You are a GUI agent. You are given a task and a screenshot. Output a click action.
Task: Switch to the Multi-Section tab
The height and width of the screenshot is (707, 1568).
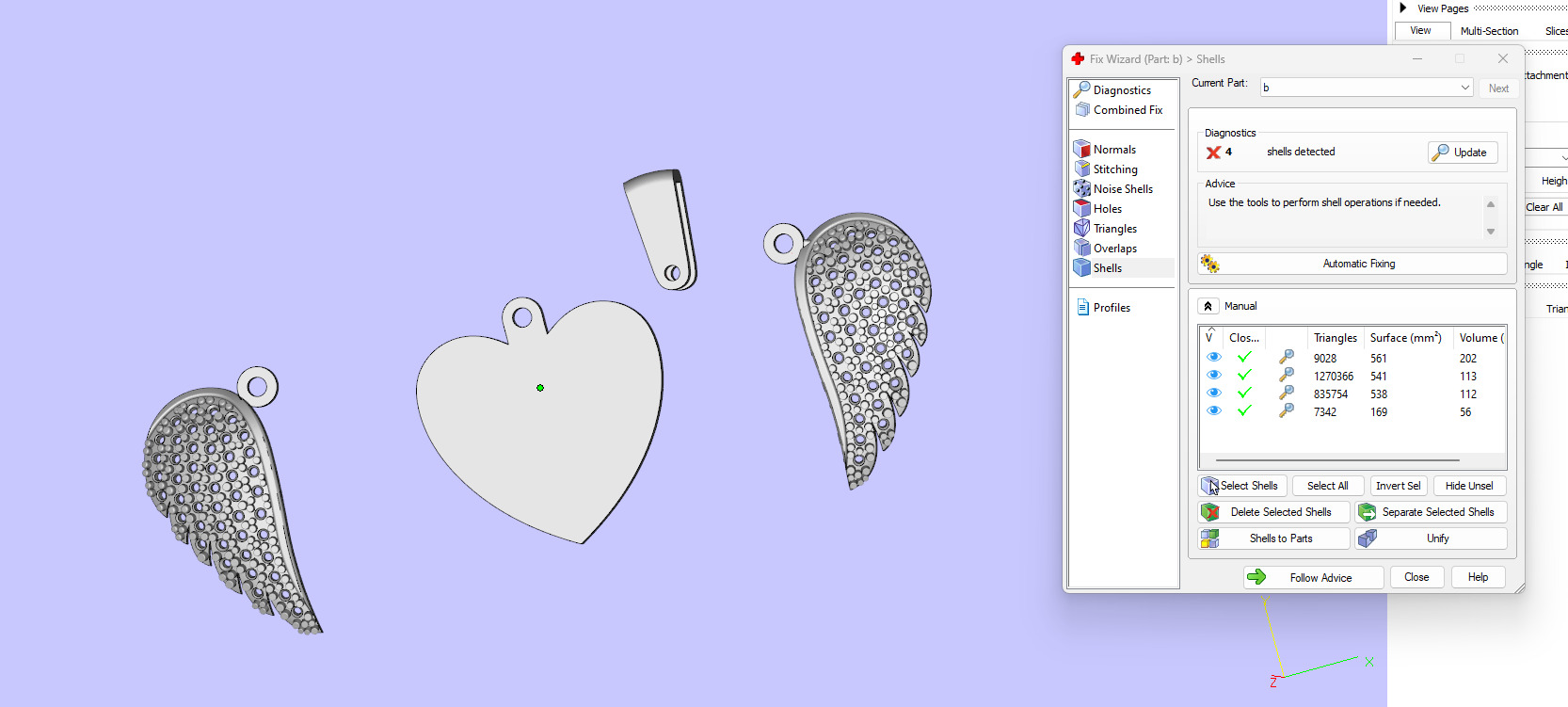(x=1489, y=31)
